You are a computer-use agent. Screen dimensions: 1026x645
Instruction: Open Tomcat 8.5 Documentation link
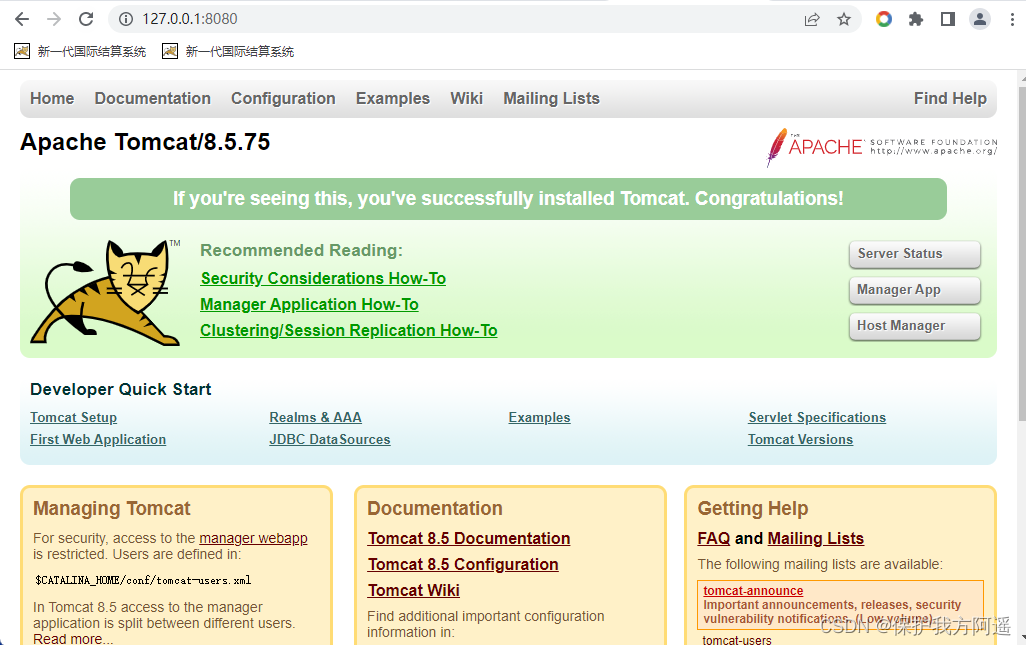(469, 538)
